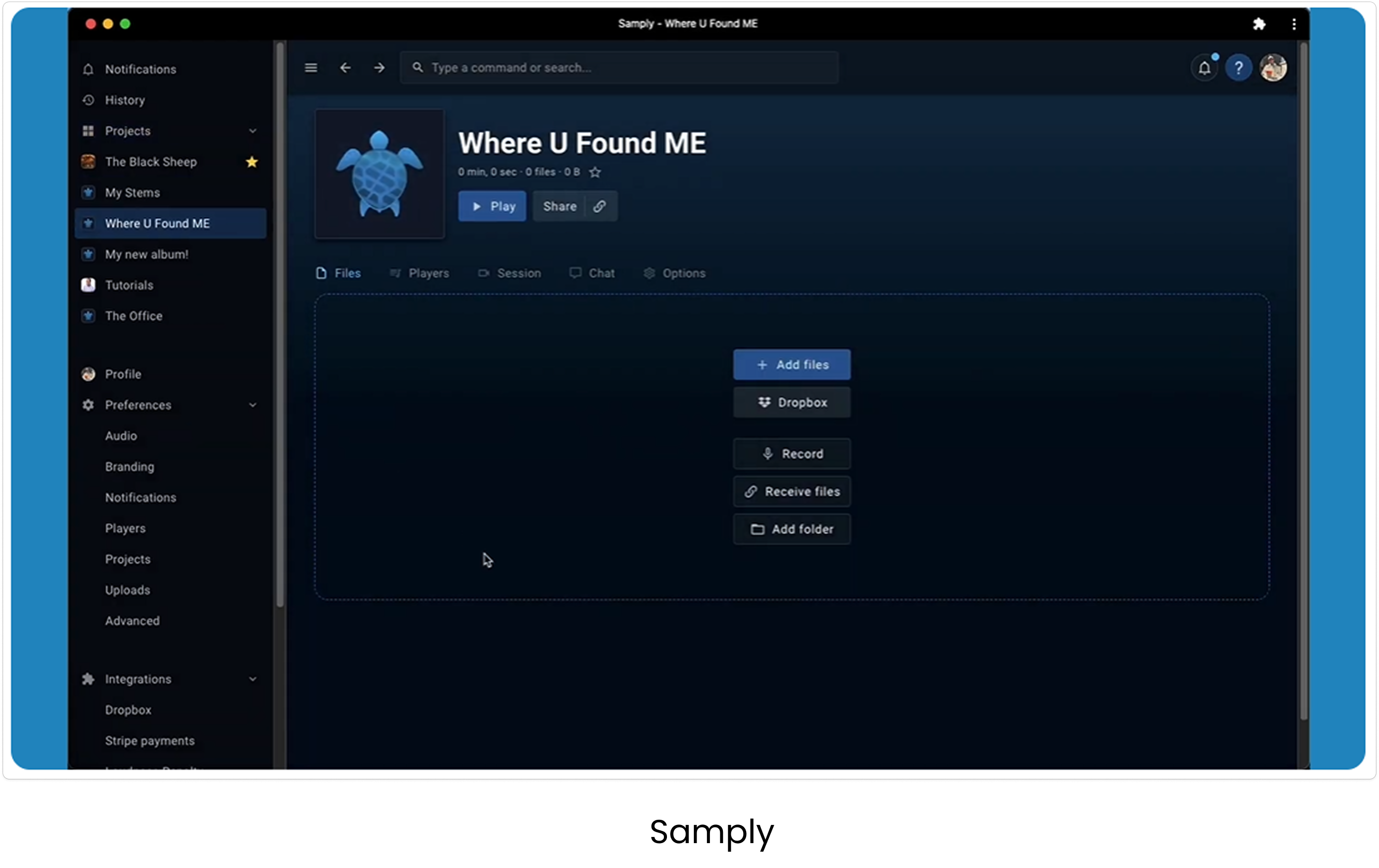Go back with the left arrow icon
The width and height of the screenshot is (1379, 868).
point(345,67)
